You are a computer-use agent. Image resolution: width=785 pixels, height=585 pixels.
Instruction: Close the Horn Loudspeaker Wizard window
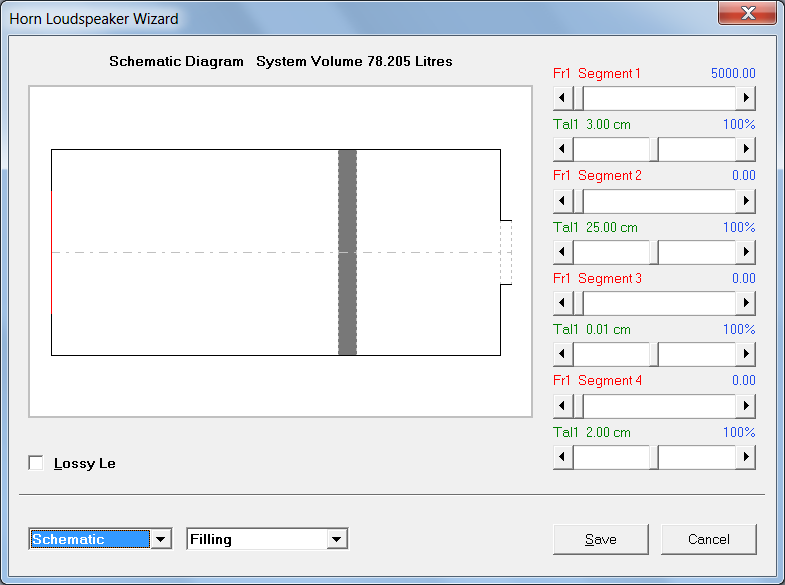click(747, 13)
